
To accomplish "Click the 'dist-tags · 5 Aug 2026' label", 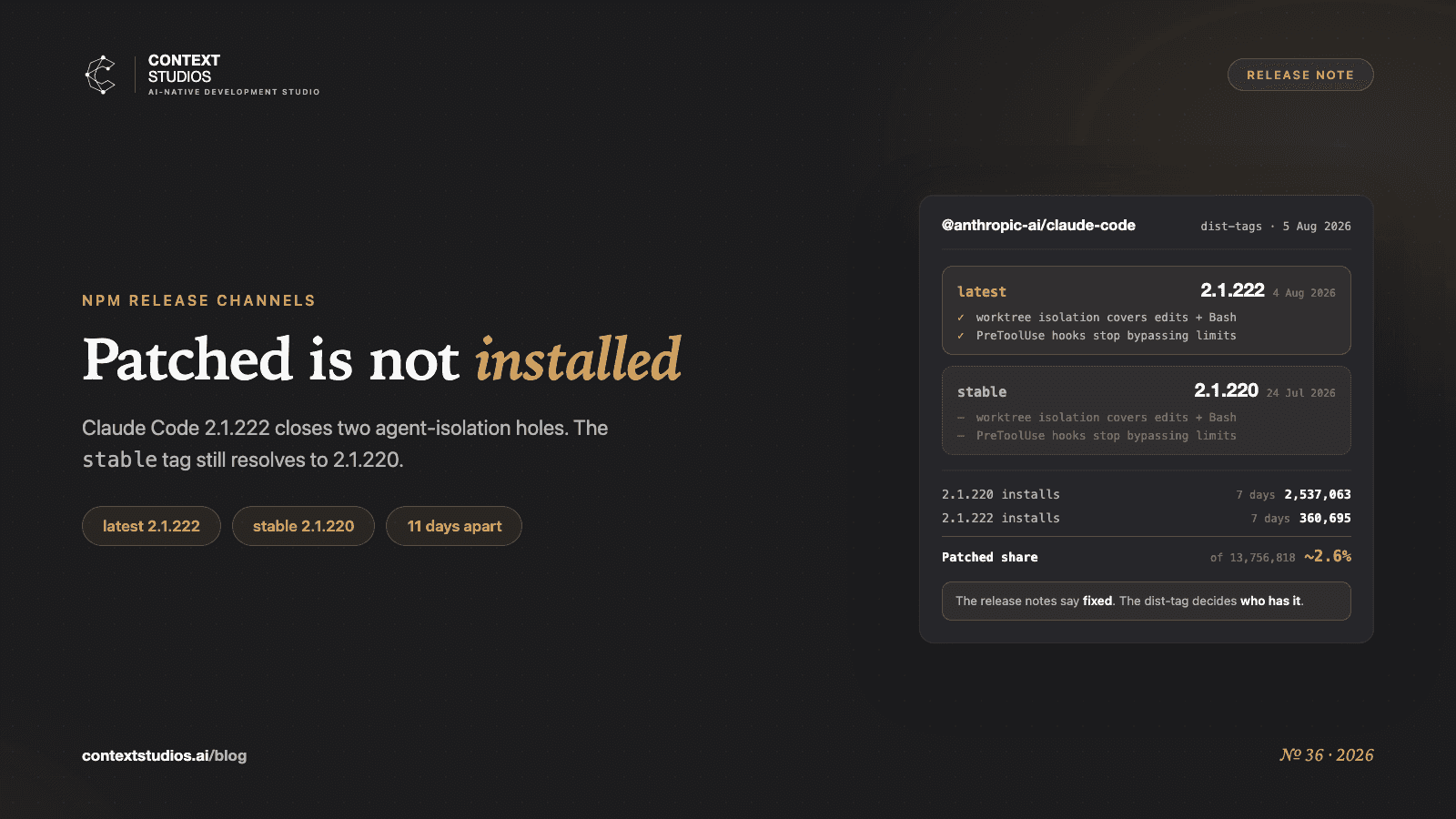I will pos(1276,226).
